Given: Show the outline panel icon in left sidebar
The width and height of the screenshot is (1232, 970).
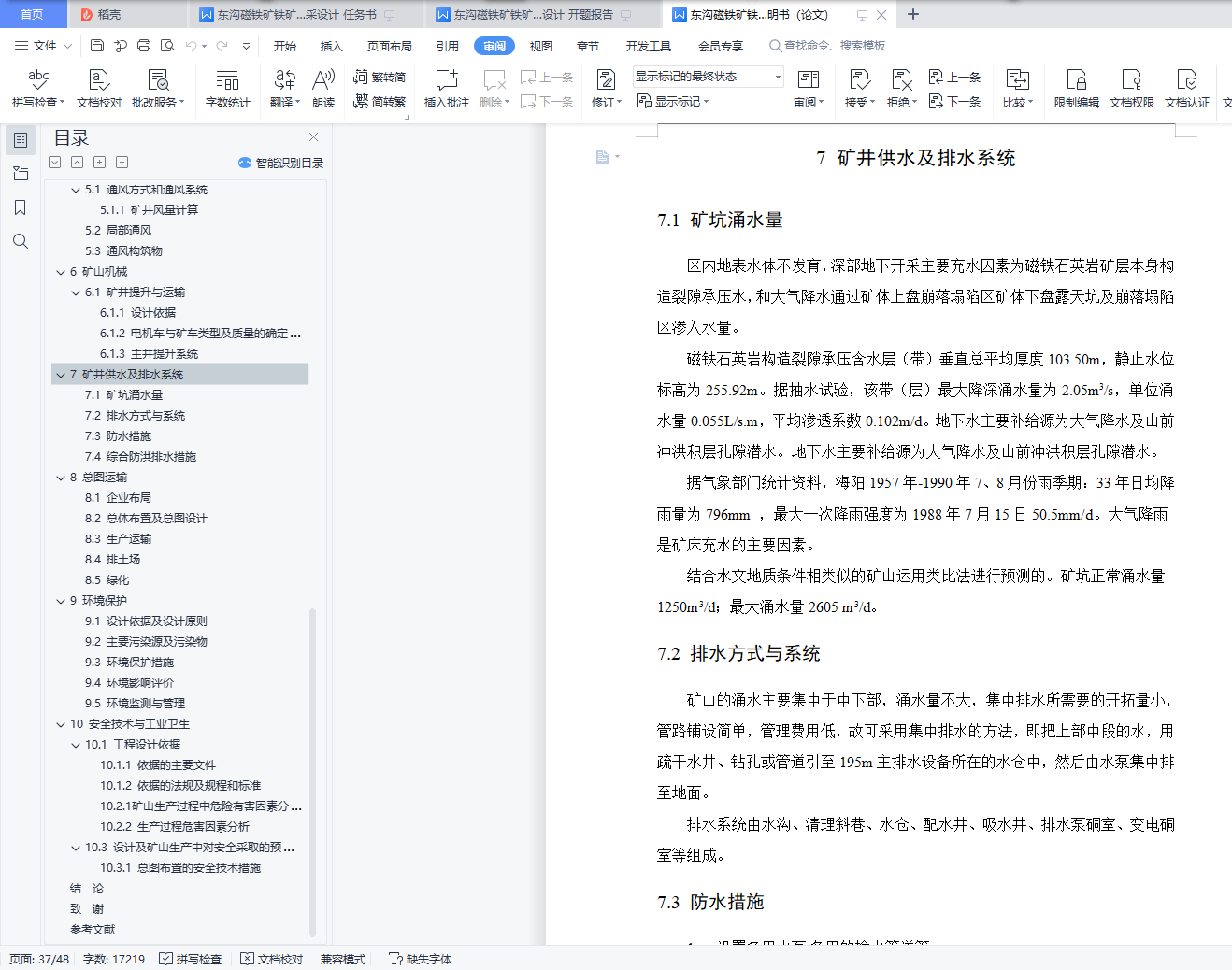Looking at the screenshot, I should click(x=21, y=140).
